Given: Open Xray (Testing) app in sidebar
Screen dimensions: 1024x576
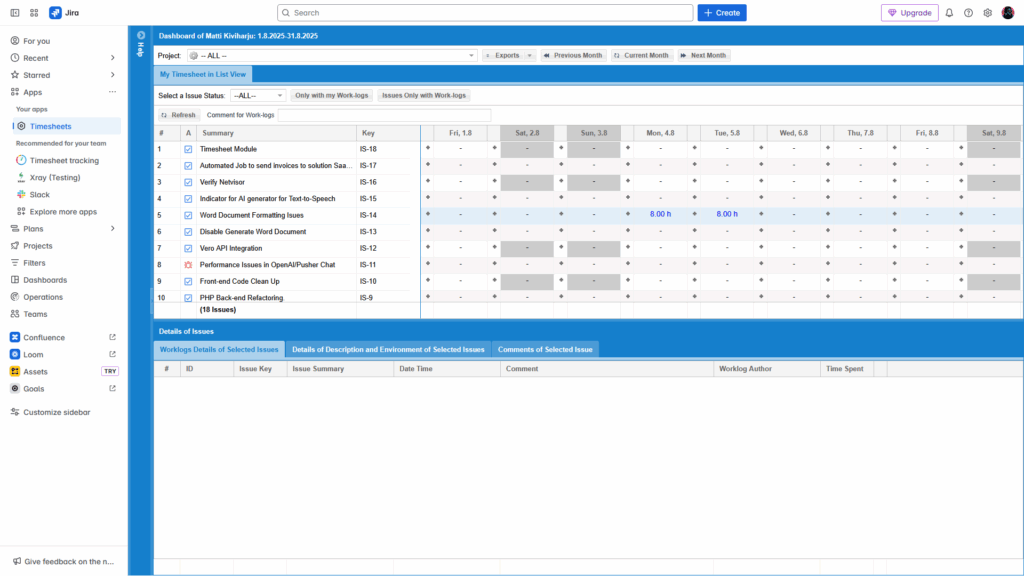Looking at the screenshot, I should click(55, 177).
